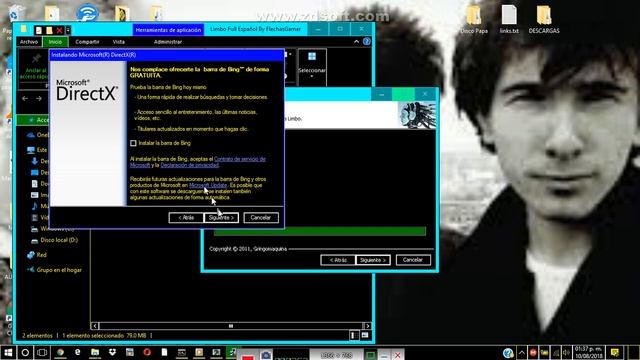The image size is (640, 360).
Task: Click the clock showing 01:37 p. m.
Action: click(x=589, y=353)
